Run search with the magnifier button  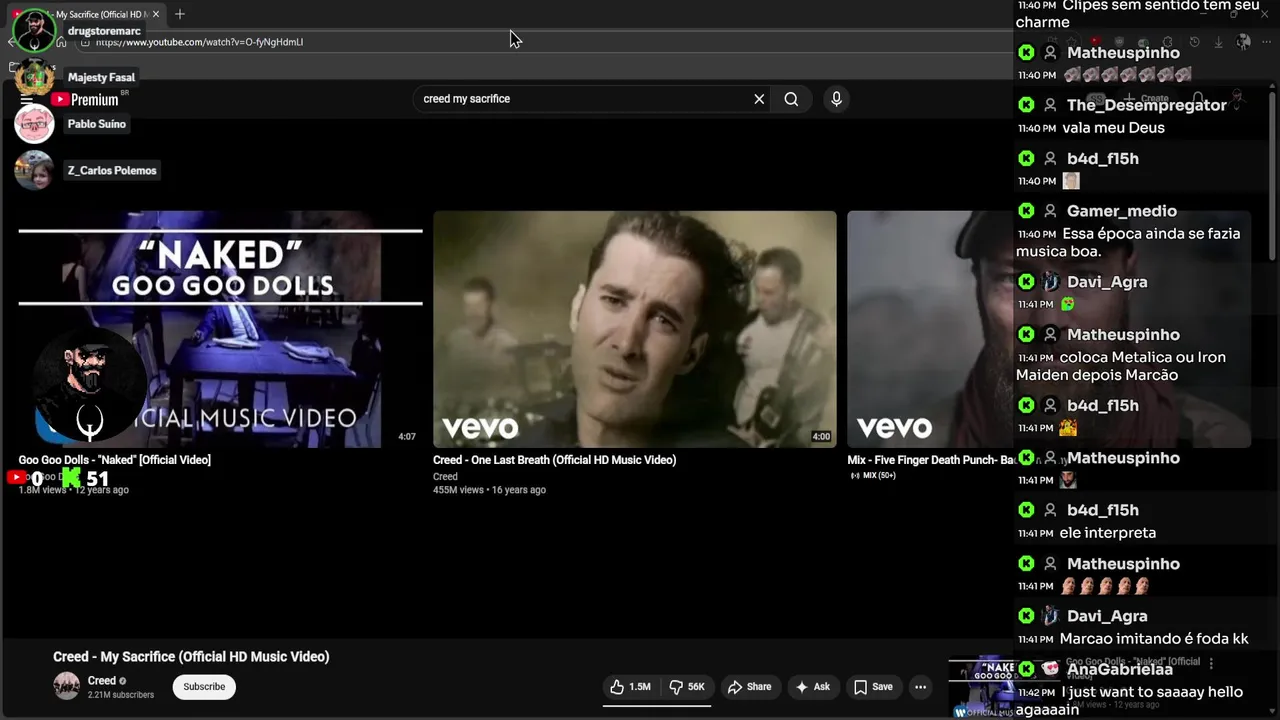pos(791,99)
